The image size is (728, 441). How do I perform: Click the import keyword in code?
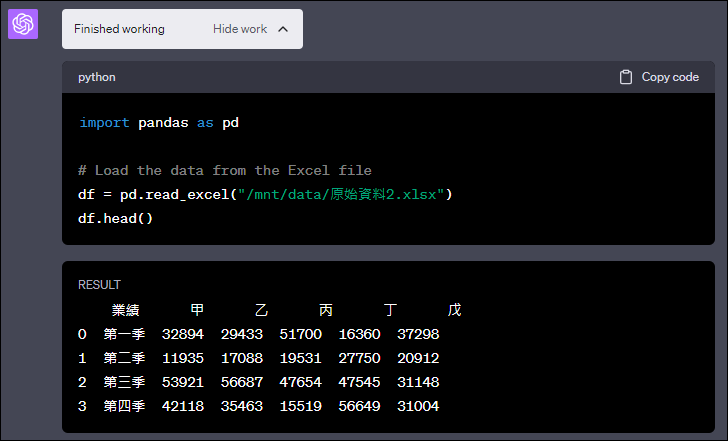(x=104, y=123)
